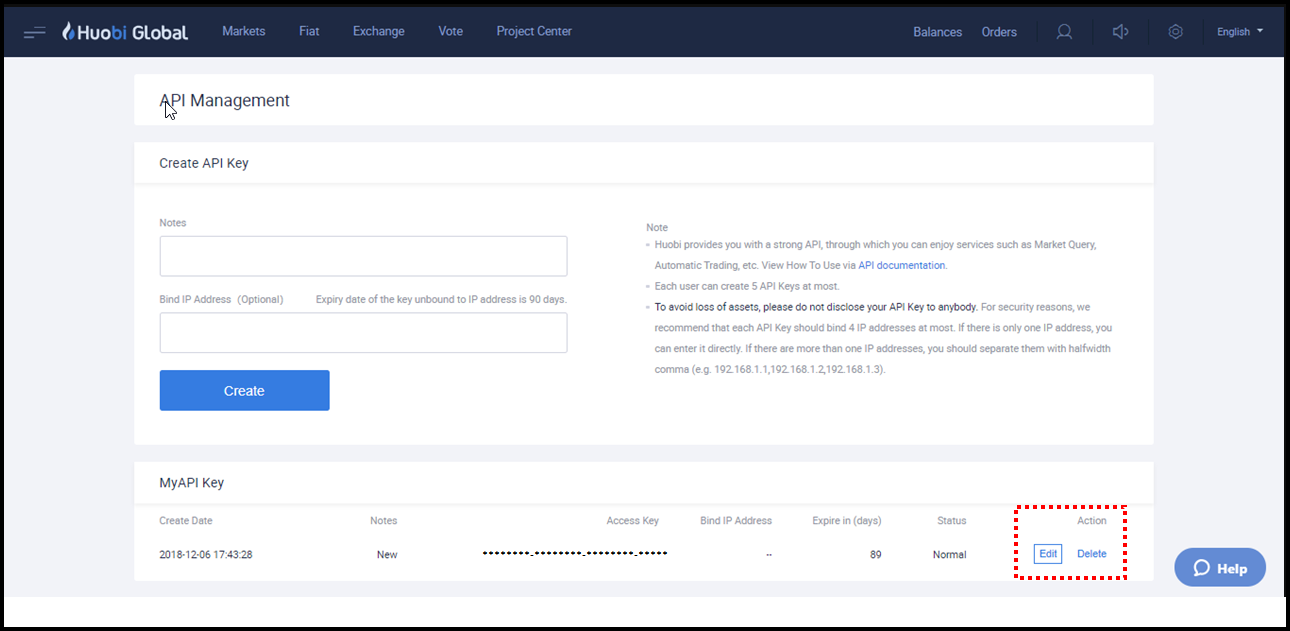
Task: View Balances from the header
Action: pyautogui.click(x=937, y=32)
